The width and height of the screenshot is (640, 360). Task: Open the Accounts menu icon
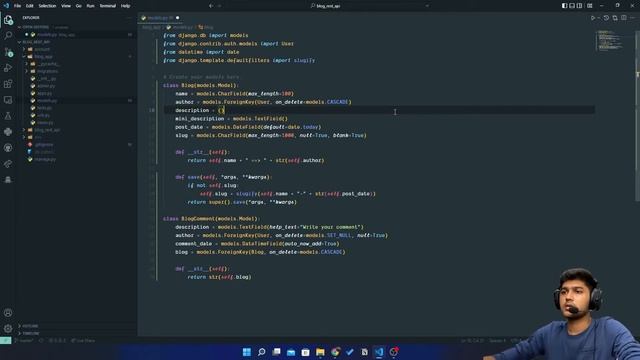pos(8,313)
